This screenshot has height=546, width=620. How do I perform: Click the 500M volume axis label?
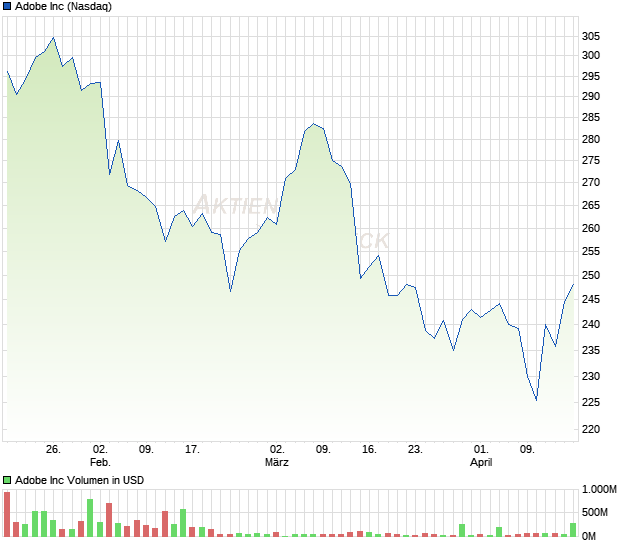[595, 512]
